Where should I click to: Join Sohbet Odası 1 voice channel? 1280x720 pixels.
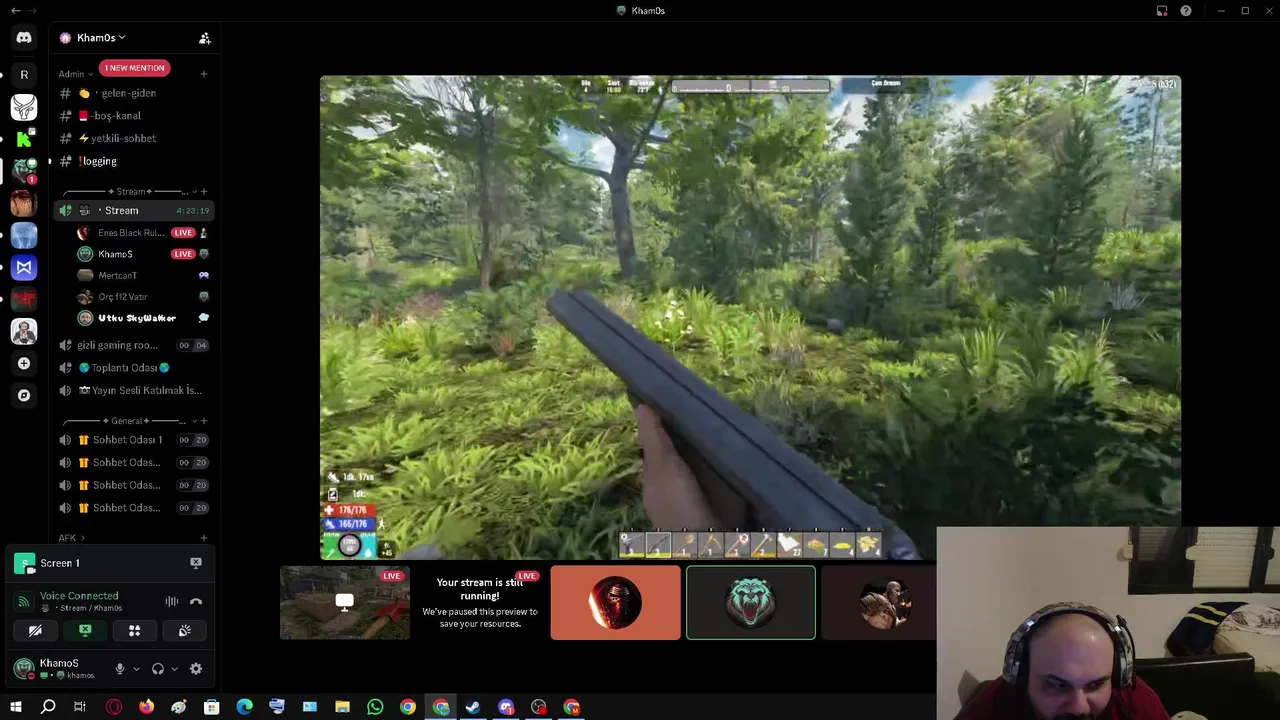(x=134, y=440)
